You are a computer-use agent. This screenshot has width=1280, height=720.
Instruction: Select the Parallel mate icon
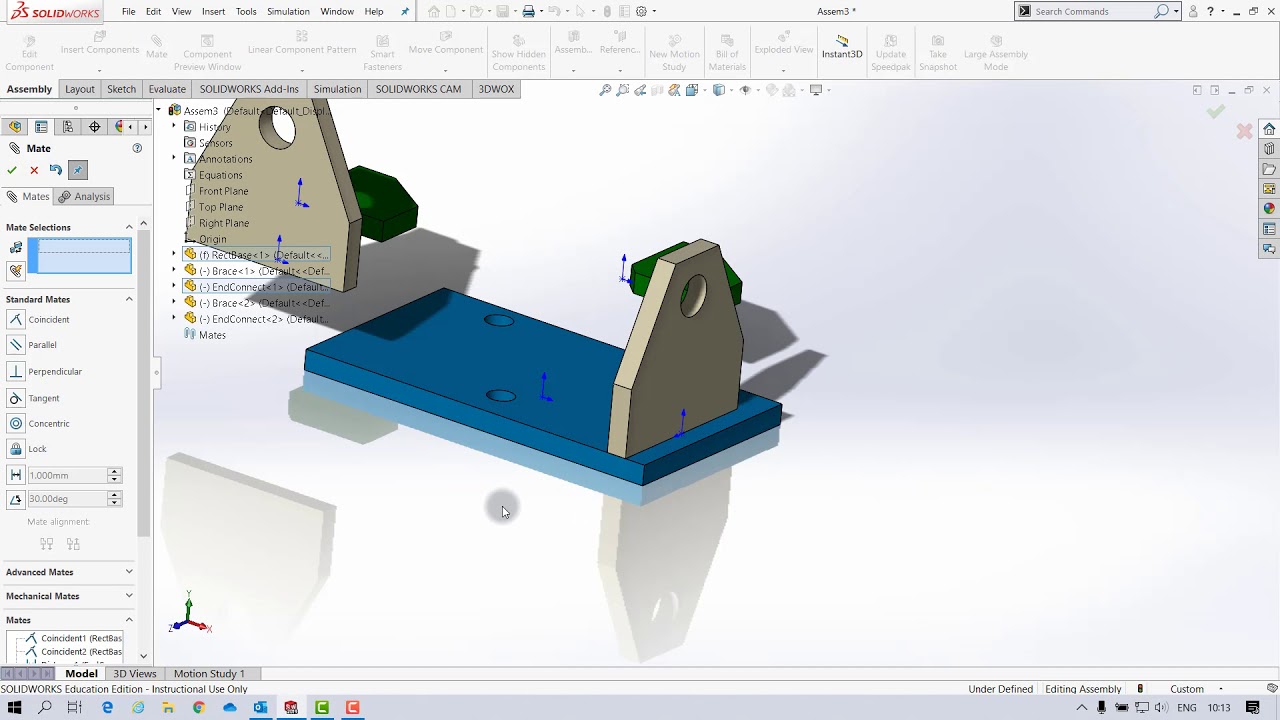16,345
